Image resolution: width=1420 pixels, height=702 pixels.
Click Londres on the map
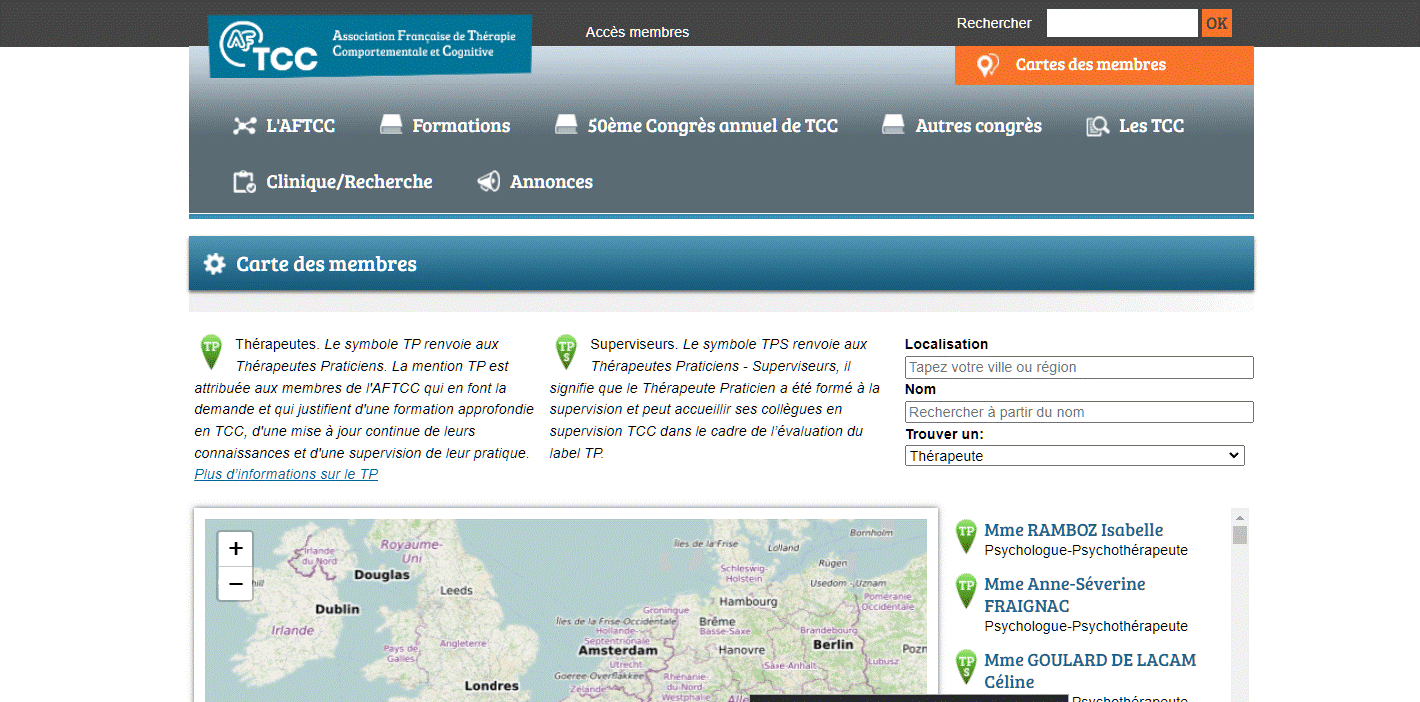coord(492,686)
